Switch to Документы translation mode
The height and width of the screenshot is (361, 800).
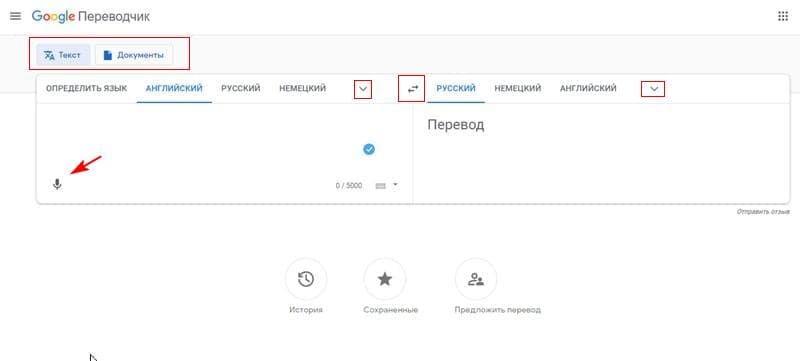pyautogui.click(x=134, y=55)
